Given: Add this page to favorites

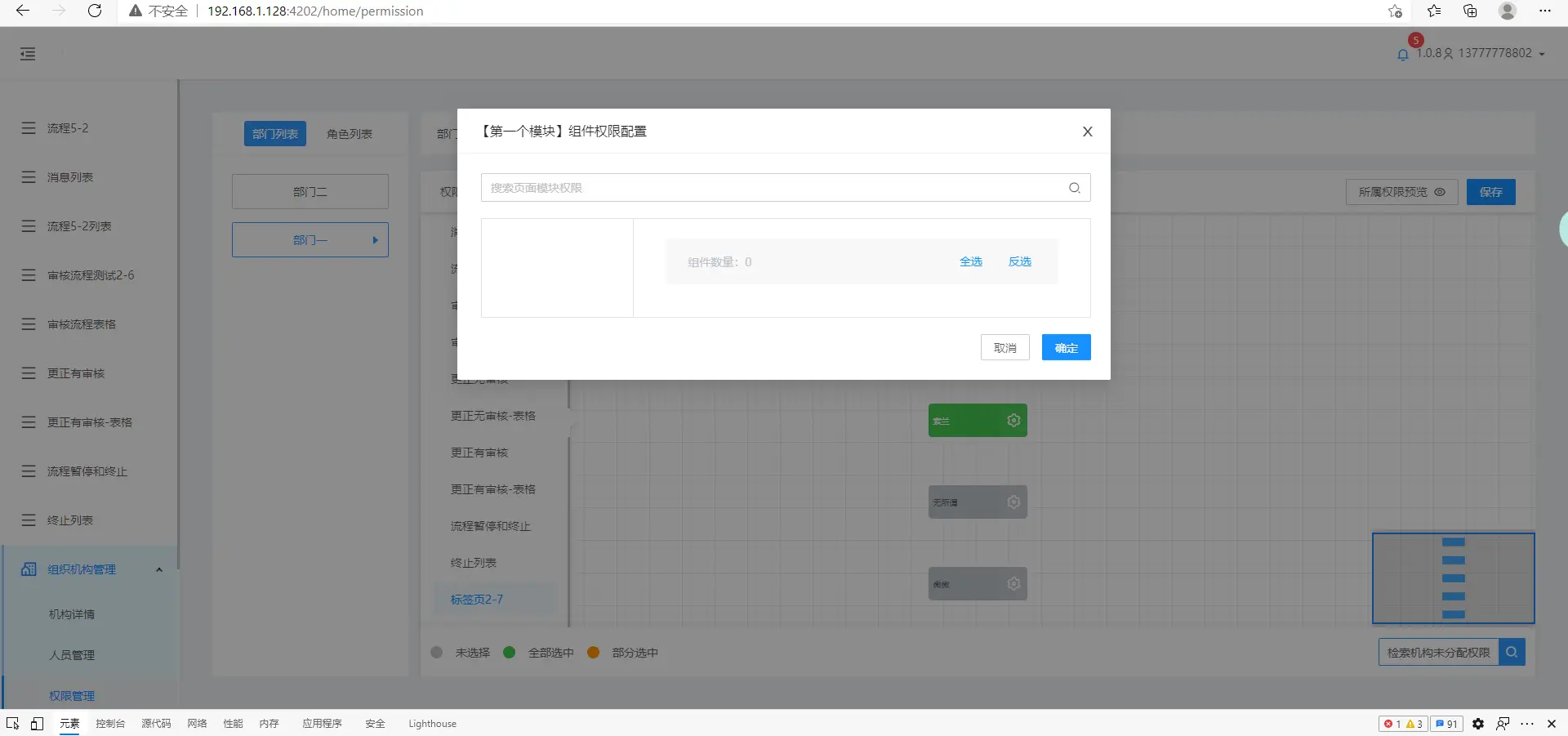Looking at the screenshot, I should pos(1395,11).
